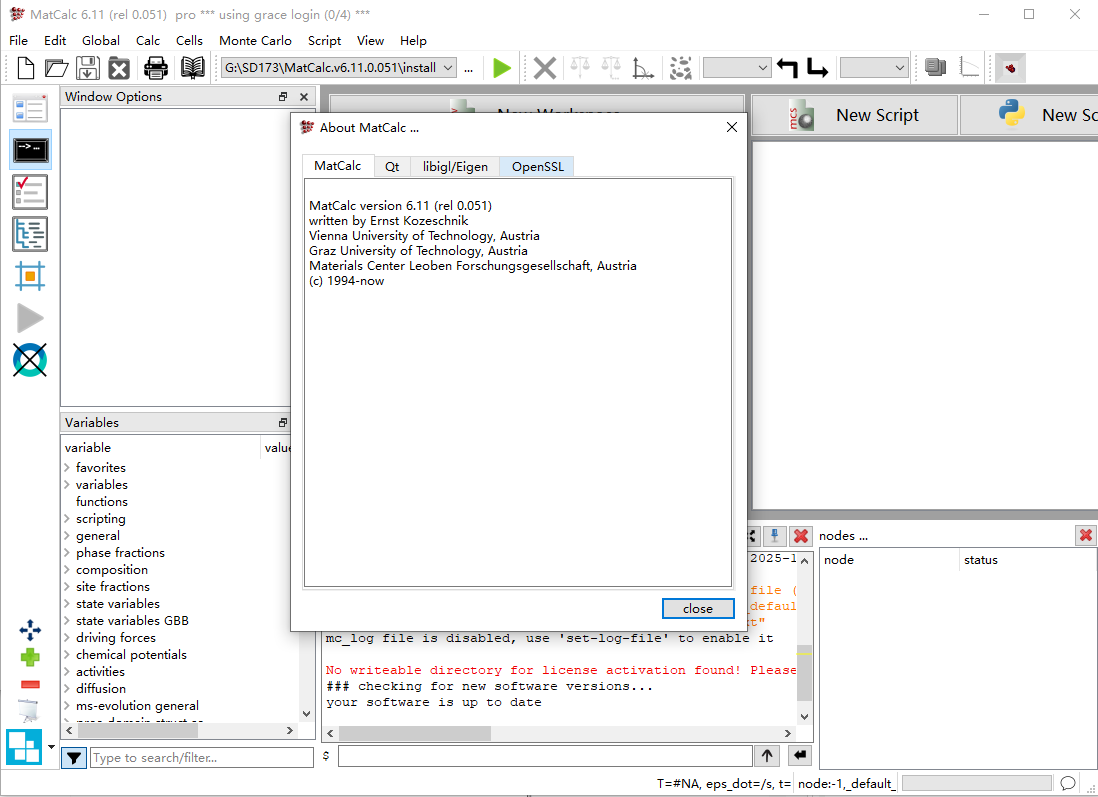
Task: Click the left-turn black arrow icon
Action: click(x=788, y=68)
